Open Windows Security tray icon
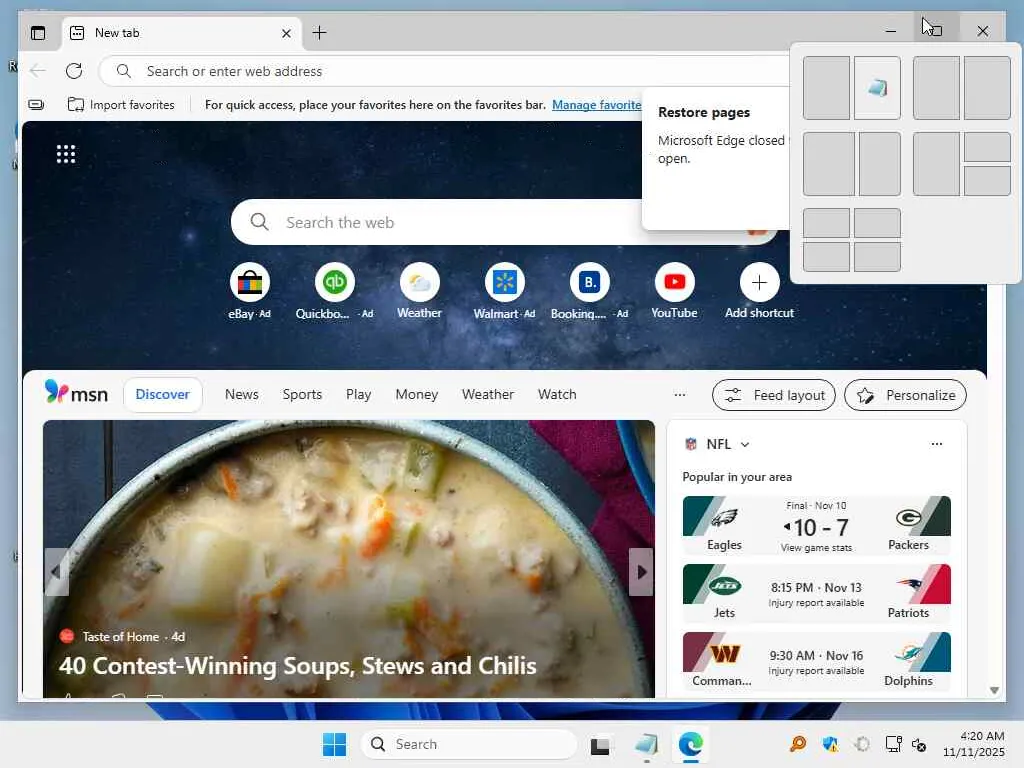Screen dimensions: 1024x768 (x=830, y=744)
